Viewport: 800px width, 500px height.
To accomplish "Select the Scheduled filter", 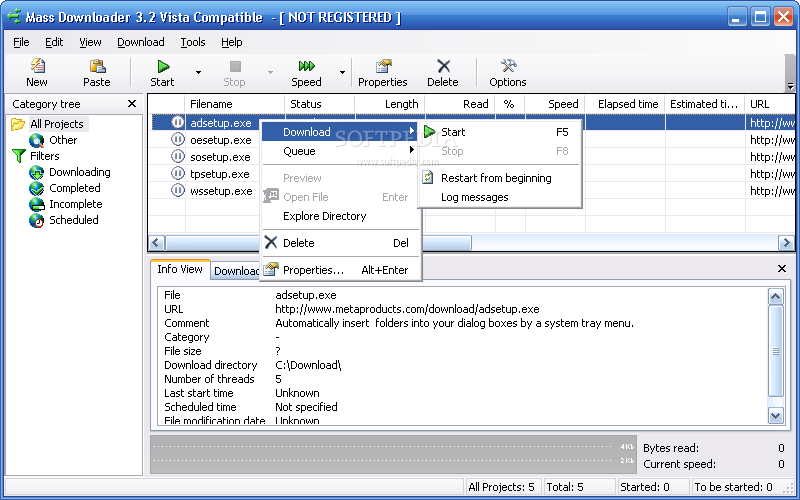I will point(73,220).
